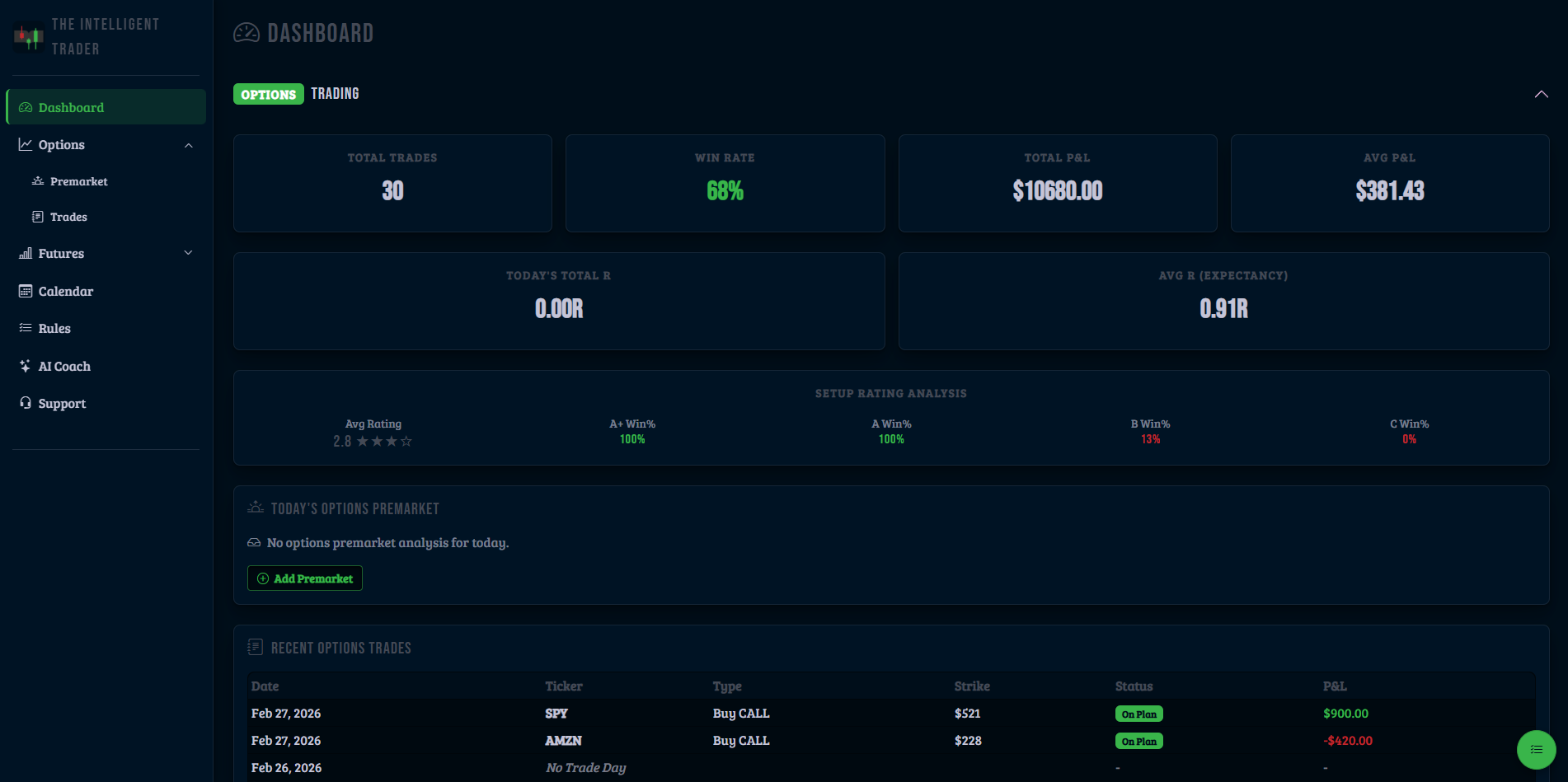Expand the Futures sidebar section
Viewport: 1568px width, 782px height.
189,253
